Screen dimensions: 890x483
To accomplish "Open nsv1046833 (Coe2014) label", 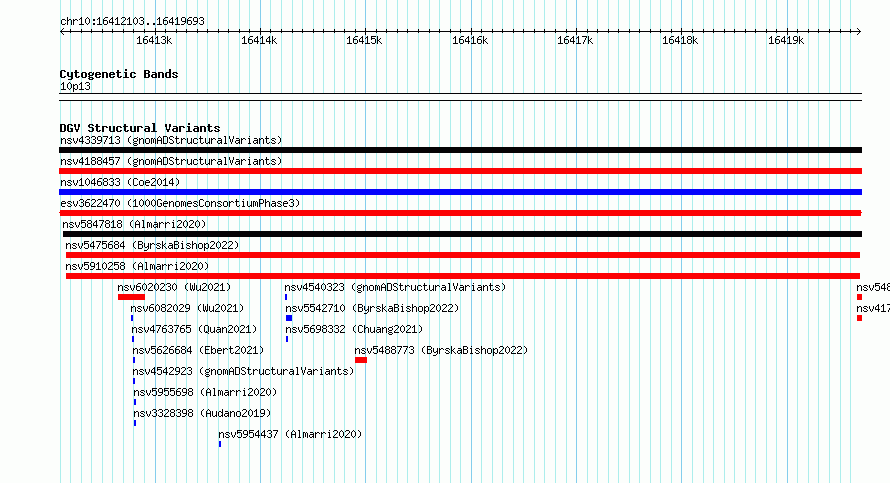I will (x=120, y=182).
